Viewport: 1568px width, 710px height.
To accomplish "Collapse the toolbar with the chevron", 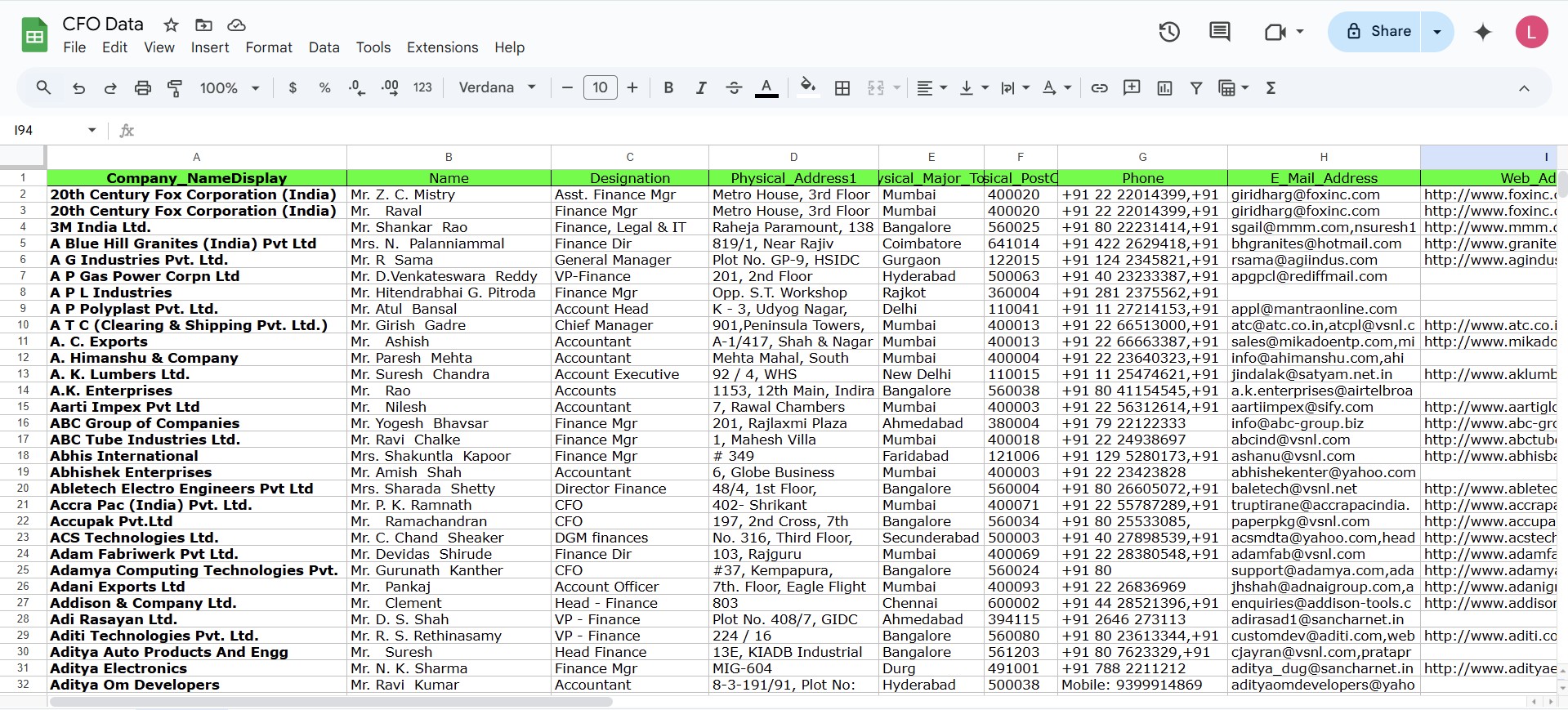I will (x=1524, y=87).
